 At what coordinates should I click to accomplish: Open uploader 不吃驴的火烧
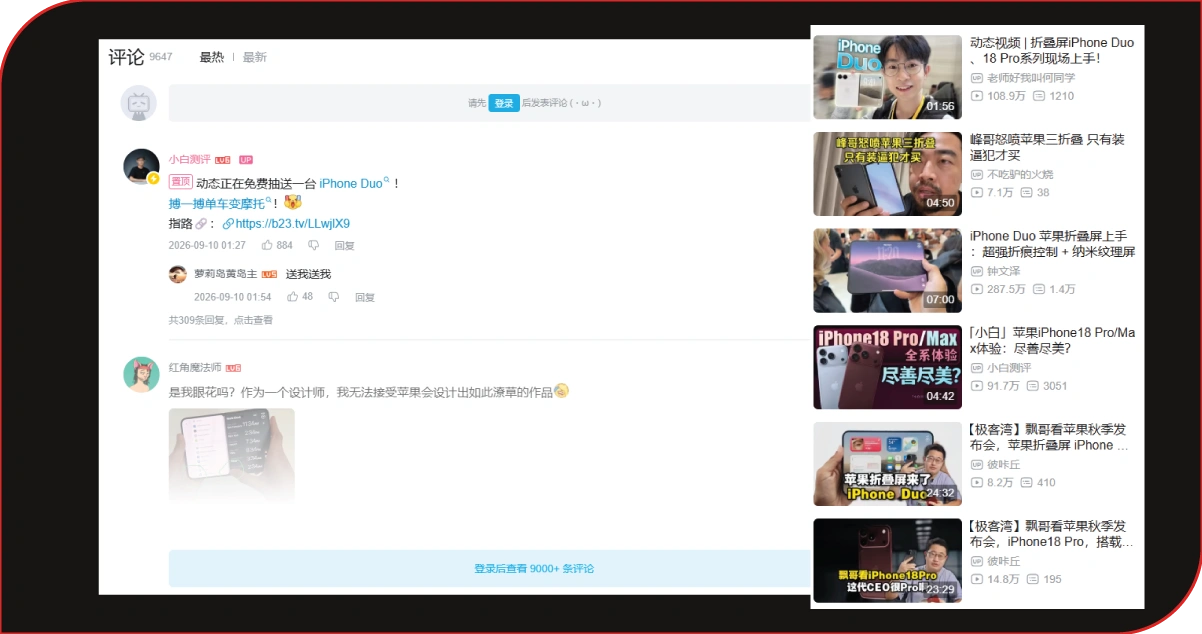pyautogui.click(x=1020, y=175)
